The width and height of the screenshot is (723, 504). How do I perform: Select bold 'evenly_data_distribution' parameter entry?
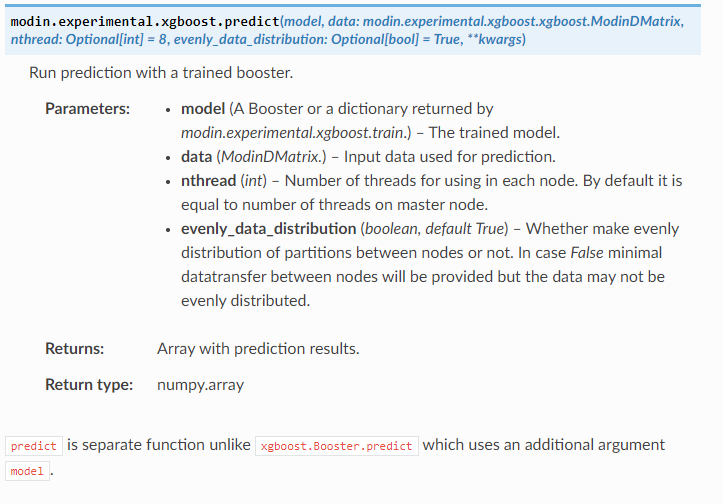[x=268, y=229]
